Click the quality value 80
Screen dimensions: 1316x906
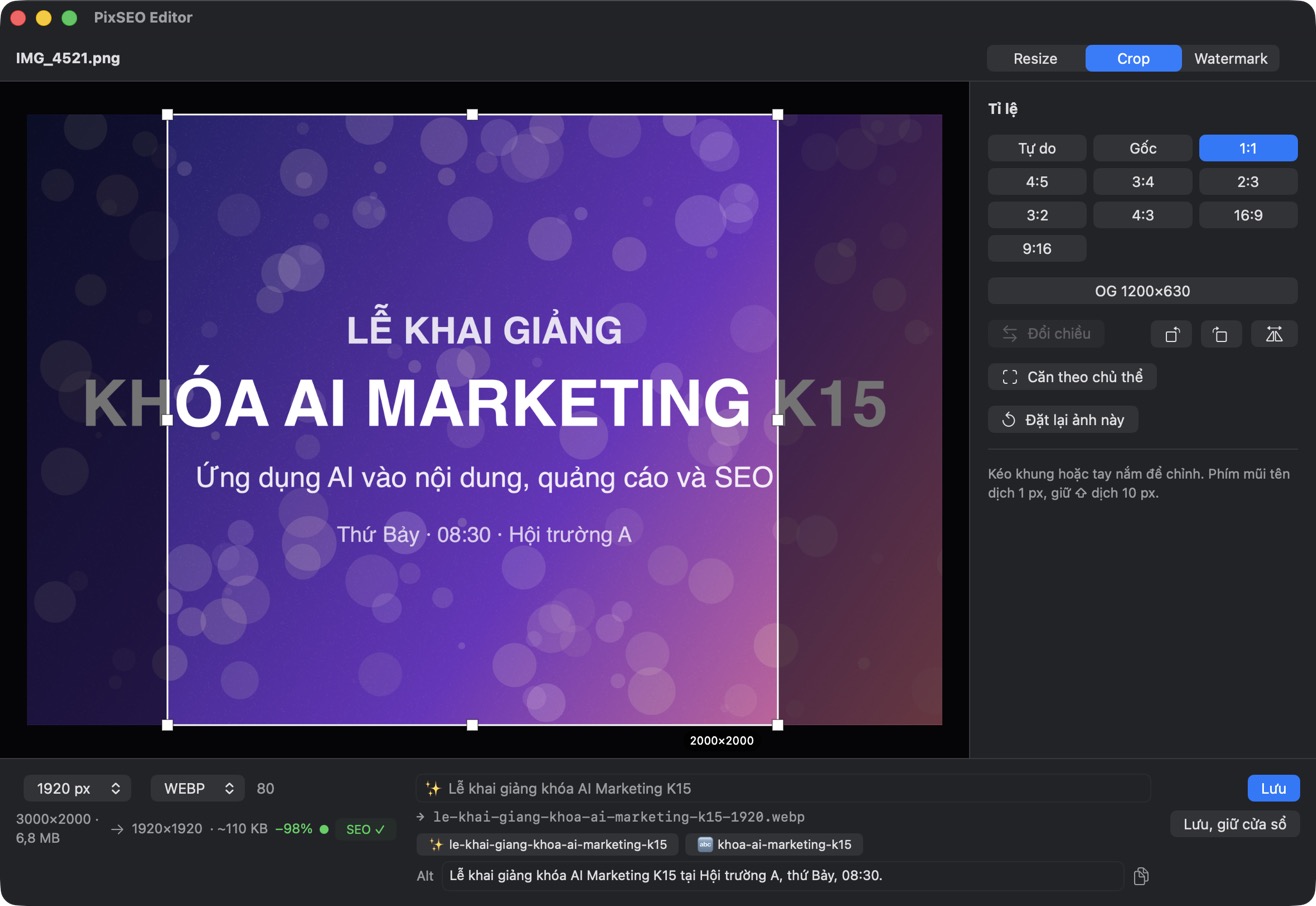(265, 788)
